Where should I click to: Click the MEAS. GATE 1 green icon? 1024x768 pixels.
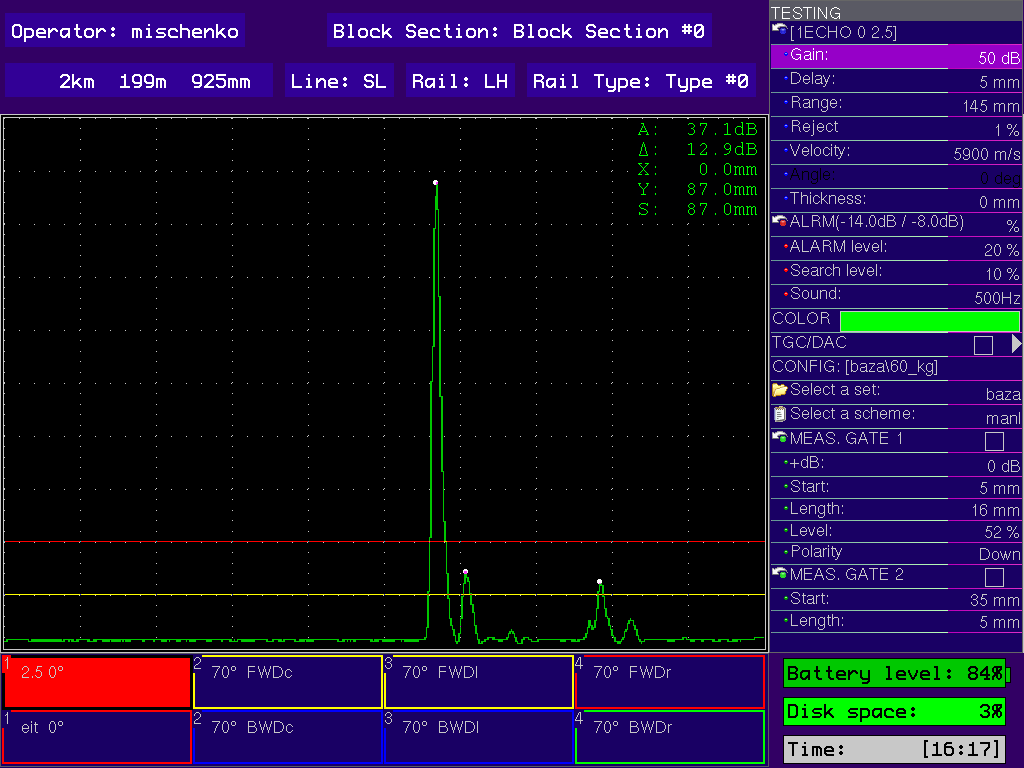coord(780,438)
